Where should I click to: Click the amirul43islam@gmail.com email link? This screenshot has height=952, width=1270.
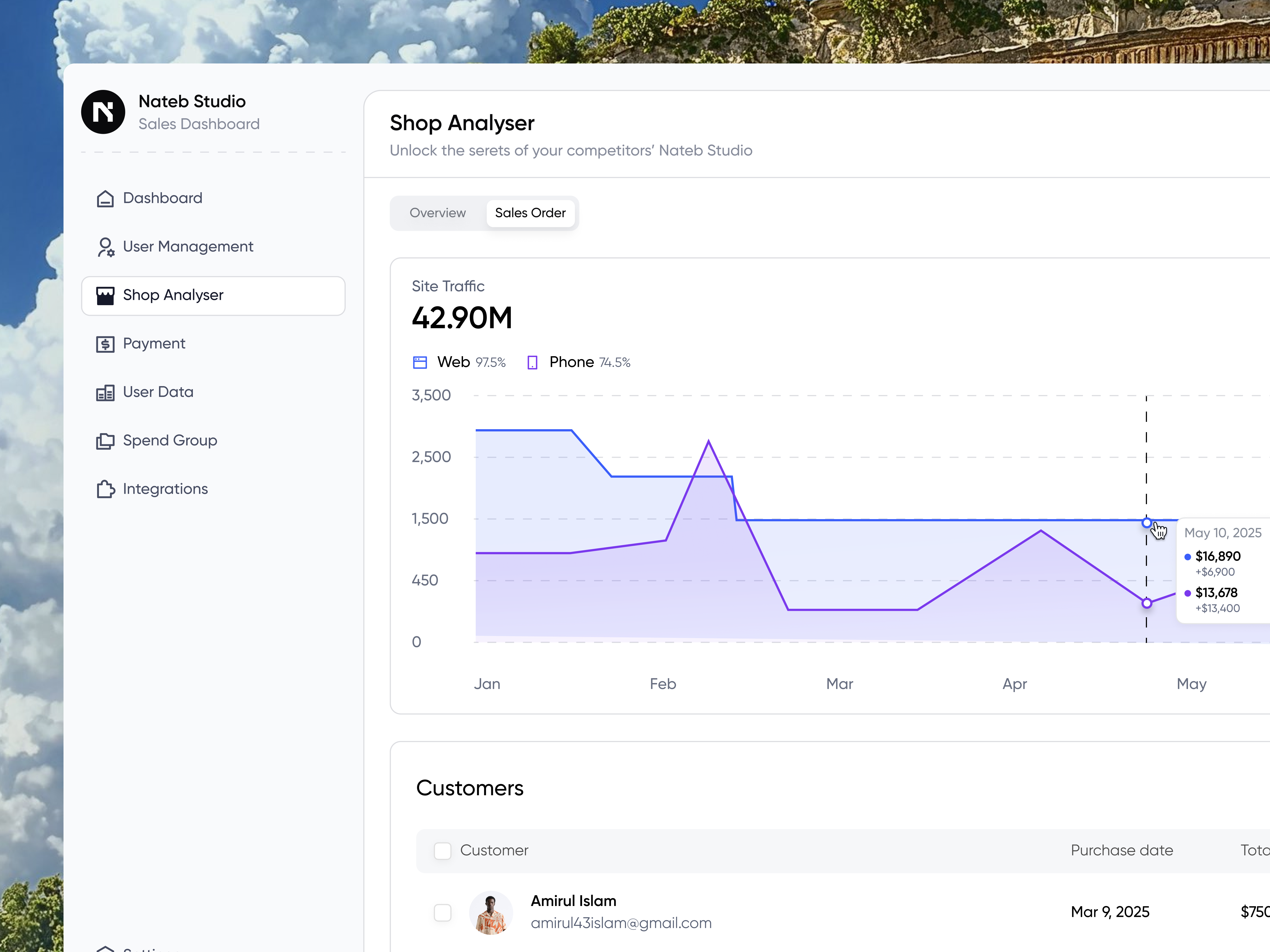[621, 923]
